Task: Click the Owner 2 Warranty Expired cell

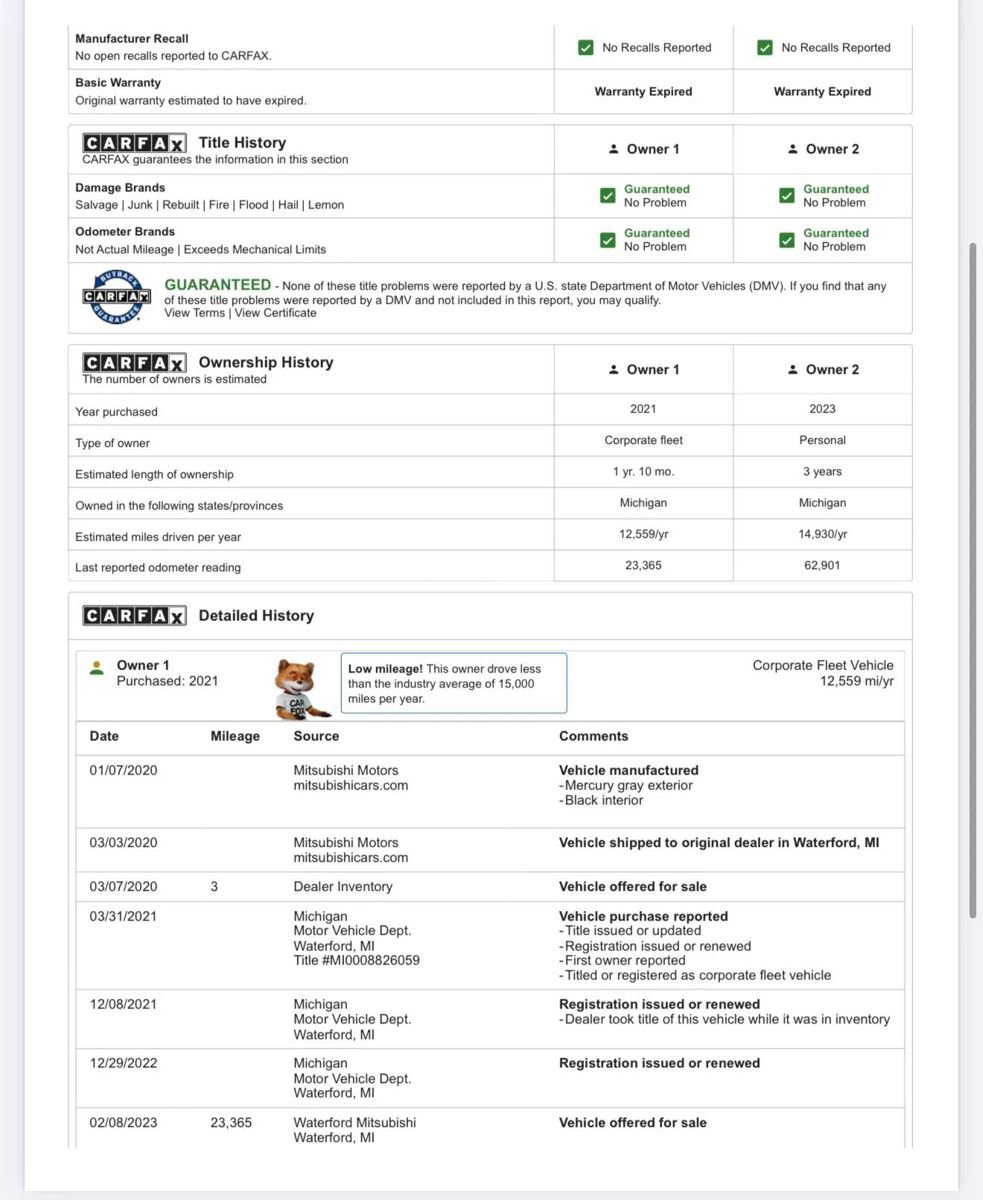Action: point(822,92)
